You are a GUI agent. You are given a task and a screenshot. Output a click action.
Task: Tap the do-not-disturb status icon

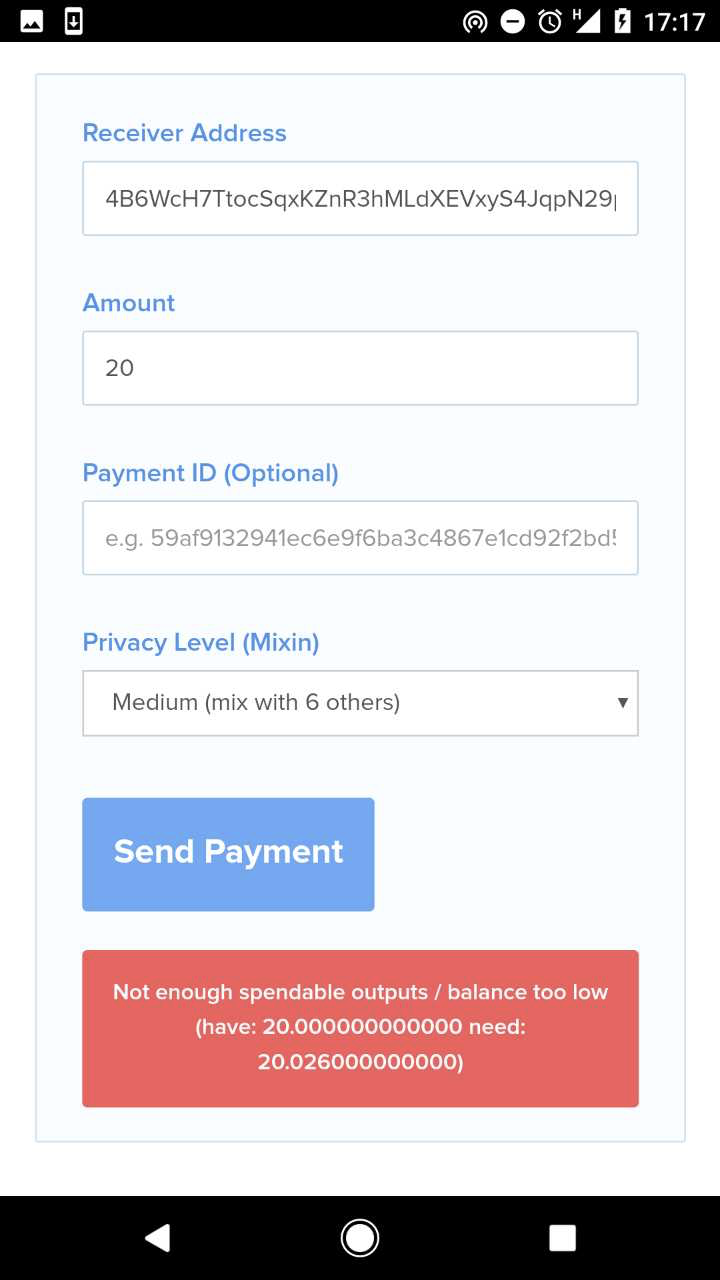[512, 21]
